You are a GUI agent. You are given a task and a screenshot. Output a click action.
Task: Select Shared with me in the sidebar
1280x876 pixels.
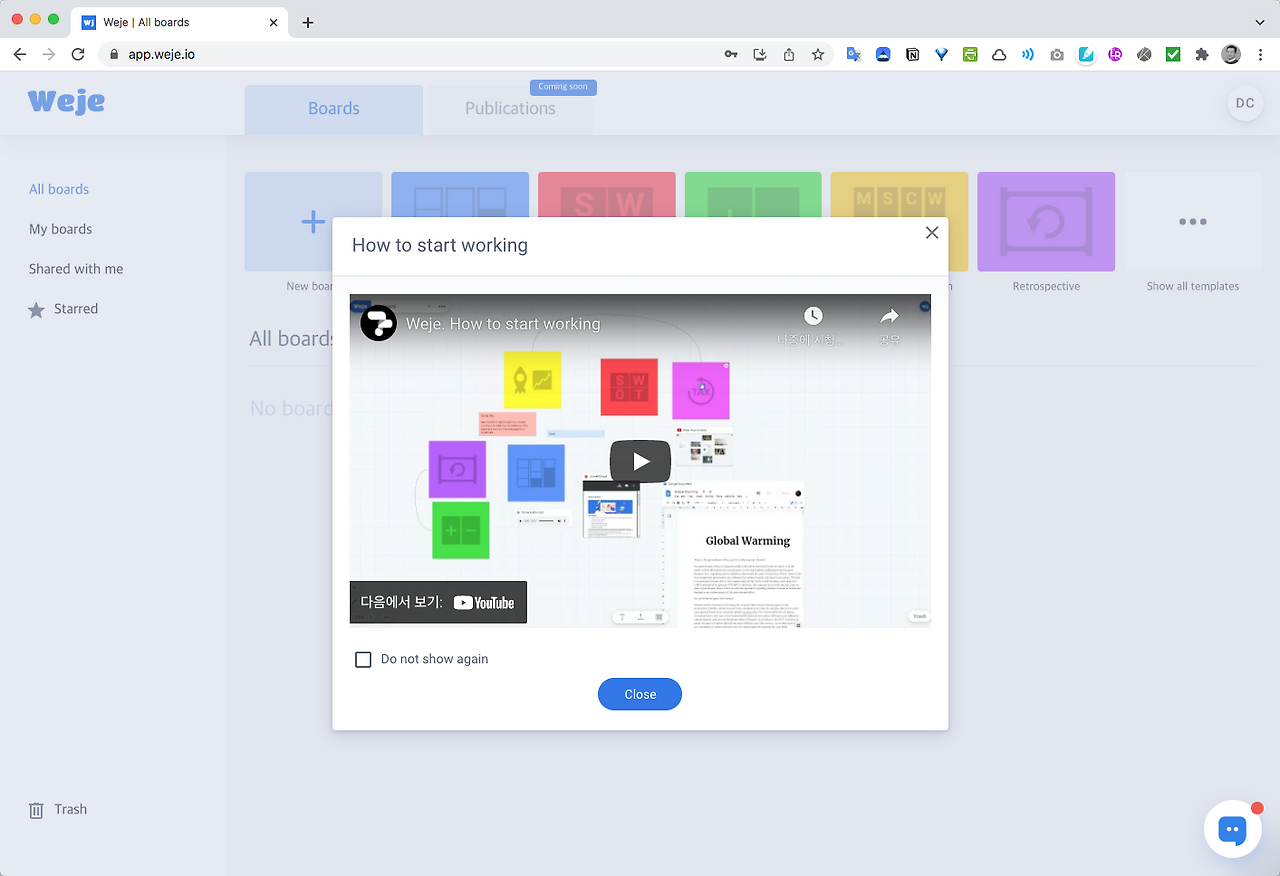pos(76,269)
